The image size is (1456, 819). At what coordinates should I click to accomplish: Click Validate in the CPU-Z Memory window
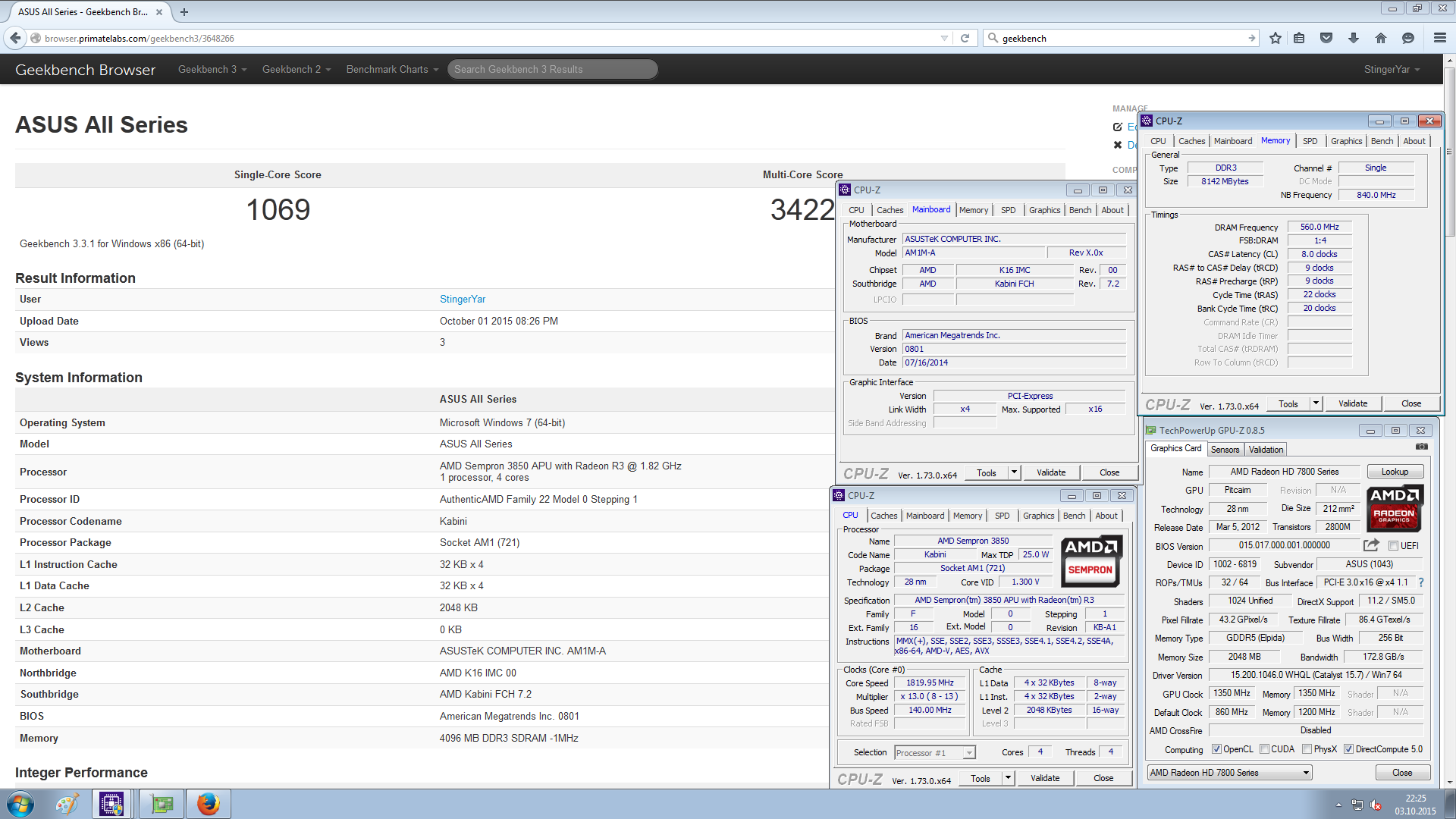click(1353, 403)
